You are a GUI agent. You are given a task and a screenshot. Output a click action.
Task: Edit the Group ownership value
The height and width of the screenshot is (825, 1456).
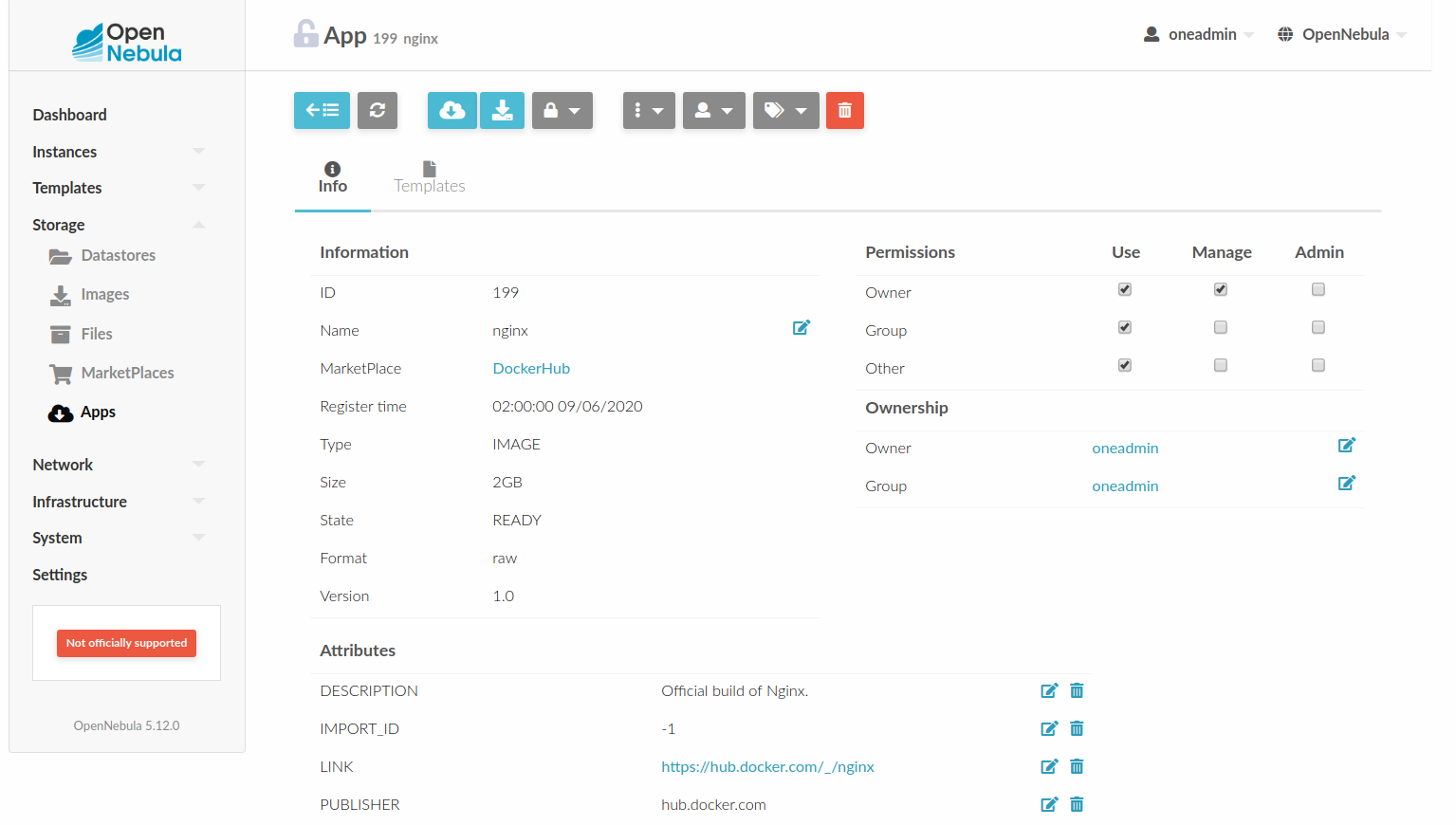click(x=1347, y=483)
